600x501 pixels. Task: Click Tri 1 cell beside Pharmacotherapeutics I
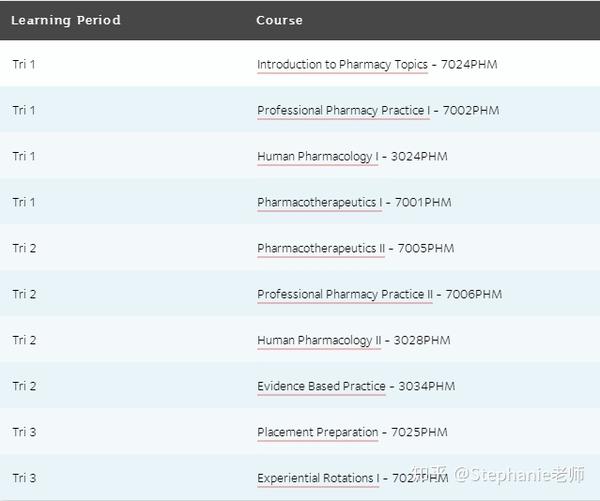[24, 202]
